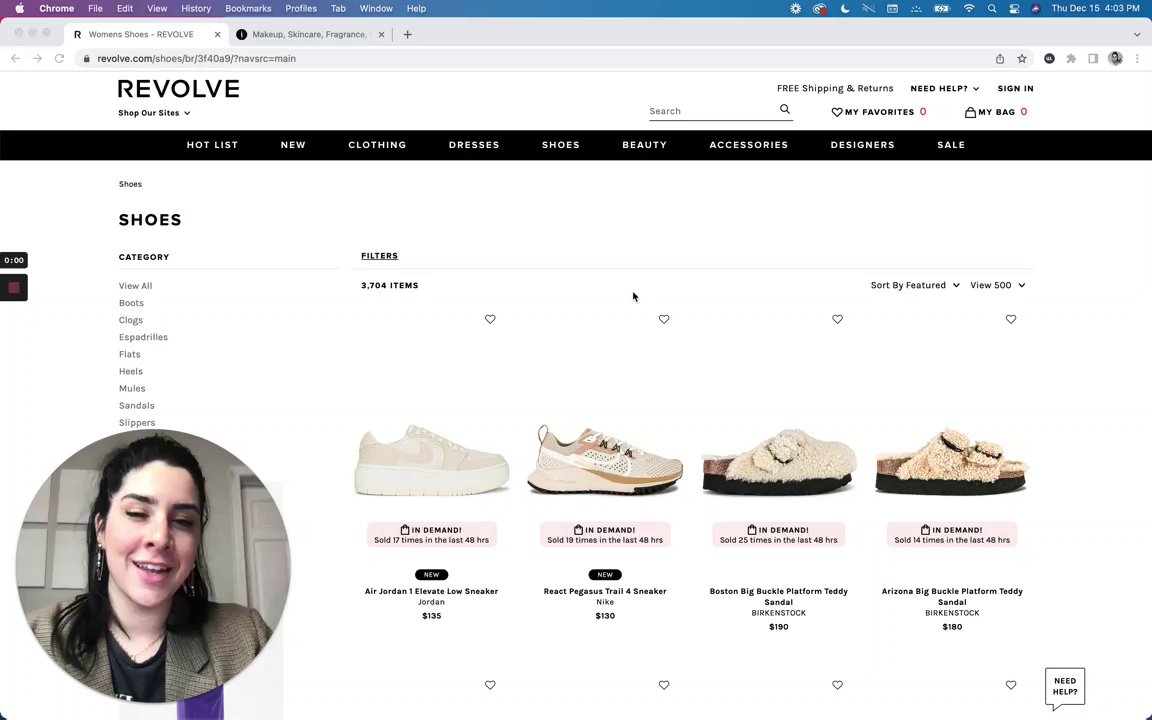Click the browser address bar URL
1152x720 pixels.
coord(196,59)
